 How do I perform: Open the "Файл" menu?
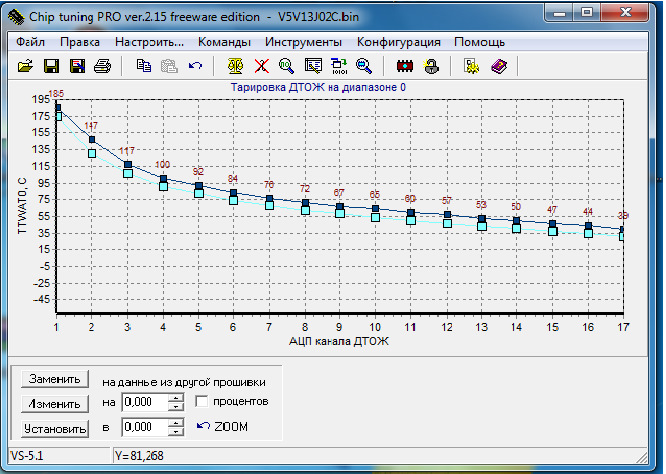pos(30,43)
